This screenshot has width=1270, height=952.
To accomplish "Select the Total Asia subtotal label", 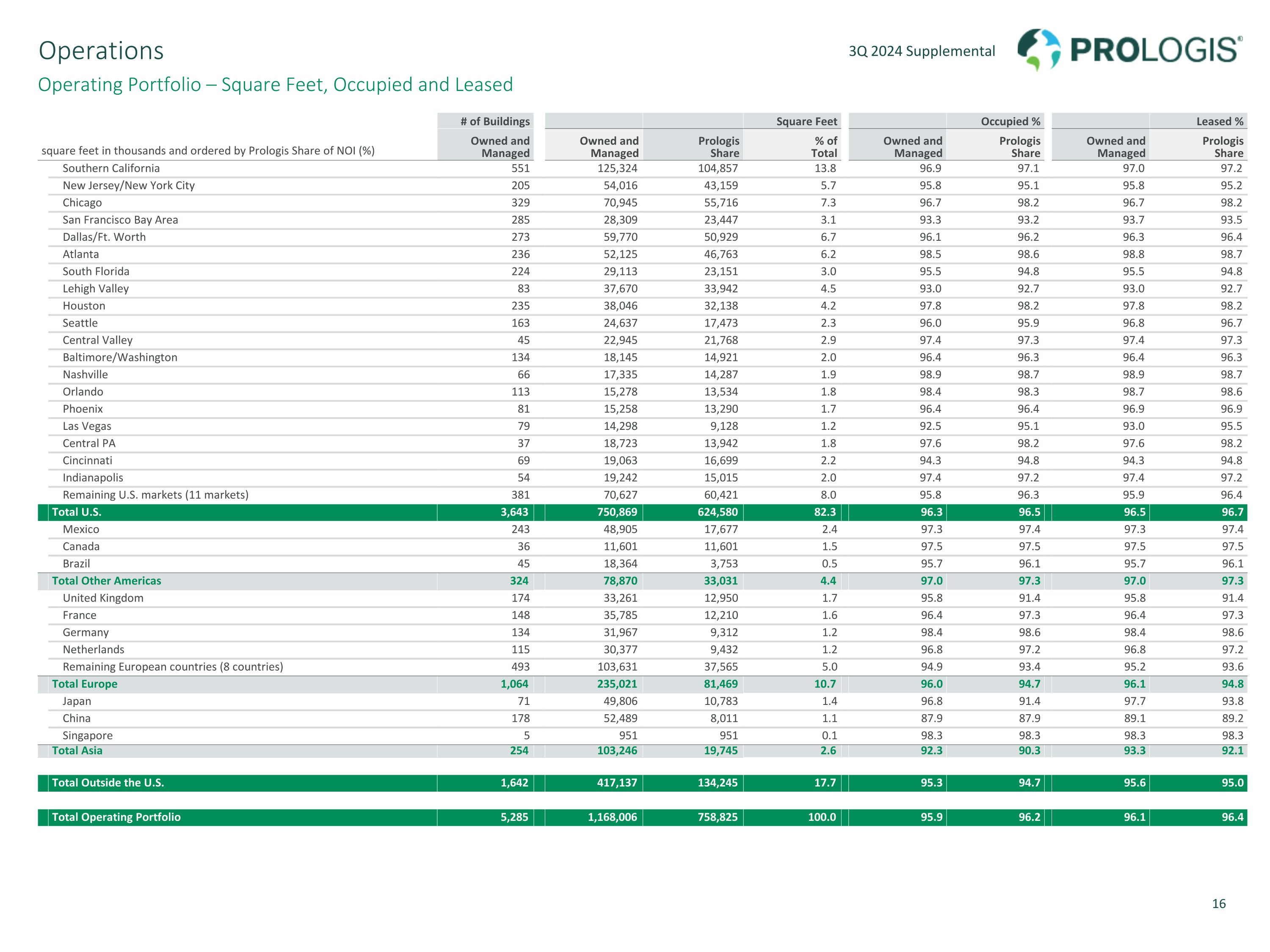I will [77, 751].
